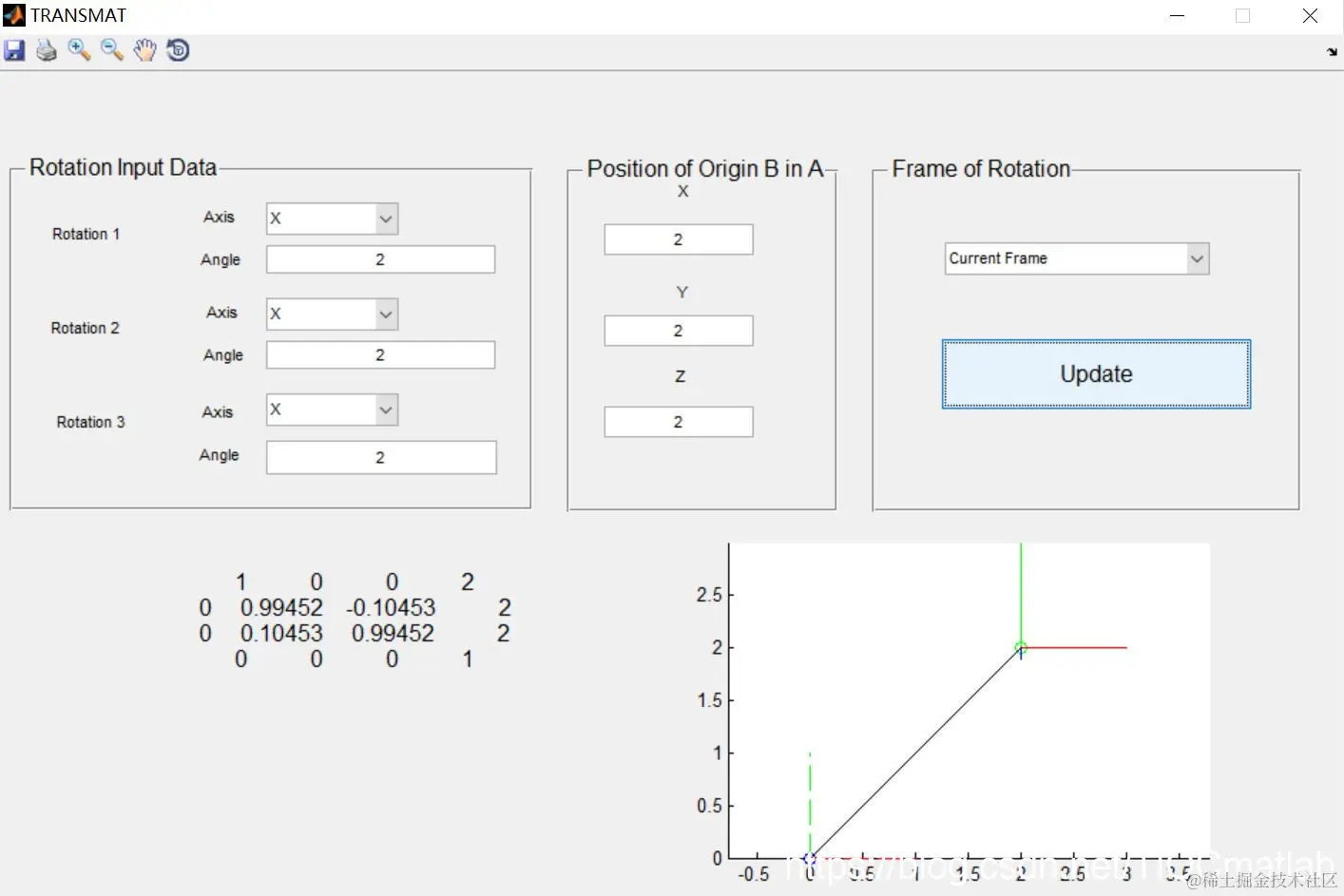
Task: Click 'Position of Origin B in A' title
Action: 704,168
